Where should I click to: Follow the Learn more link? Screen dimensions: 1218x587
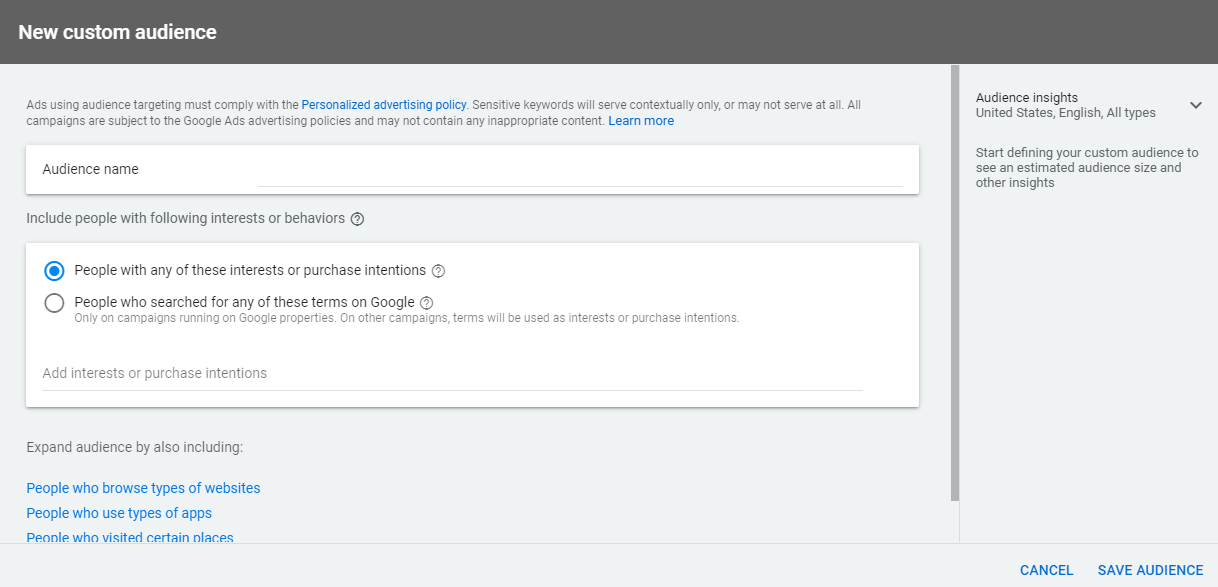click(x=640, y=121)
